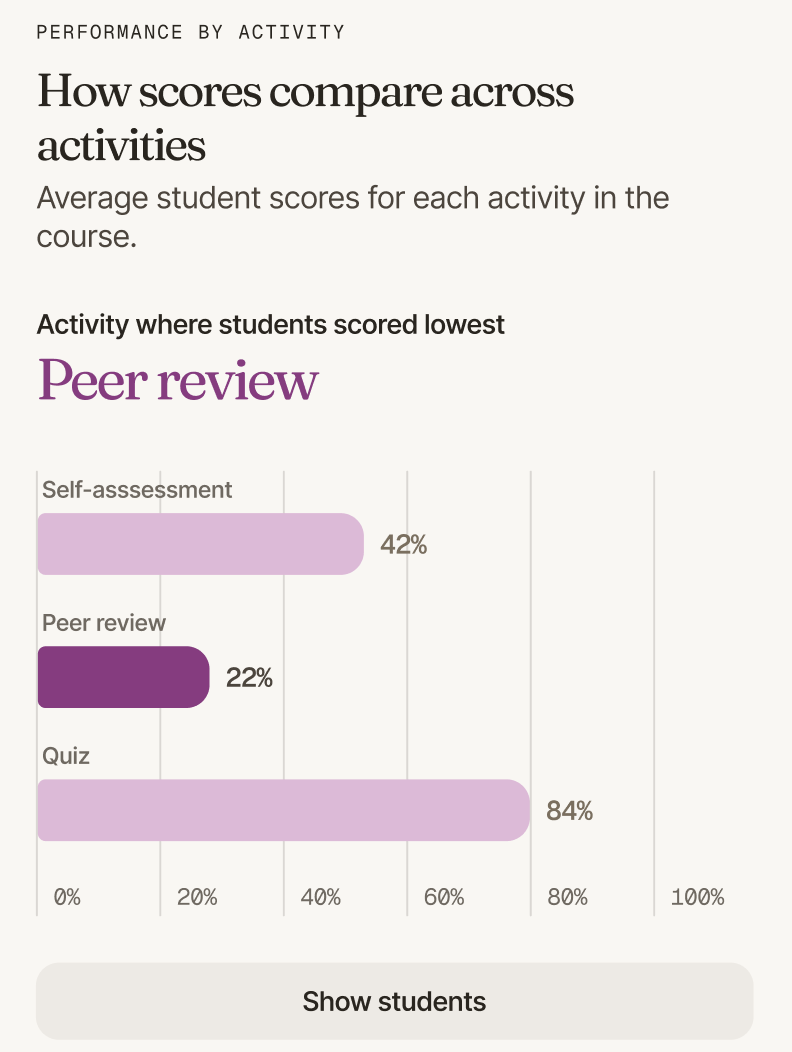Viewport: 792px width, 1052px height.
Task: Click the Peer review label above the bar
Action: tap(104, 623)
